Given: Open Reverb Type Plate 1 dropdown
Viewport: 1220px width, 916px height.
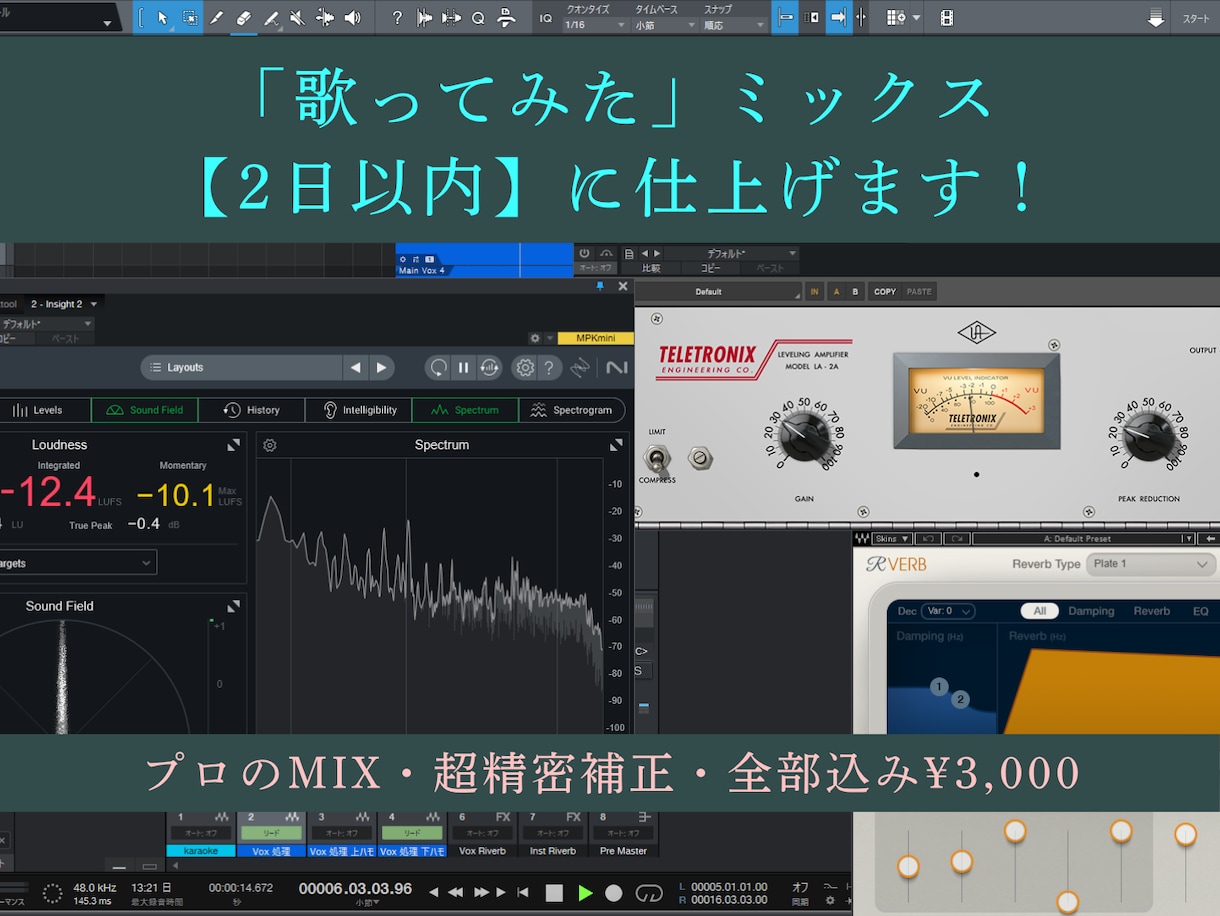Looking at the screenshot, I should [1151, 564].
